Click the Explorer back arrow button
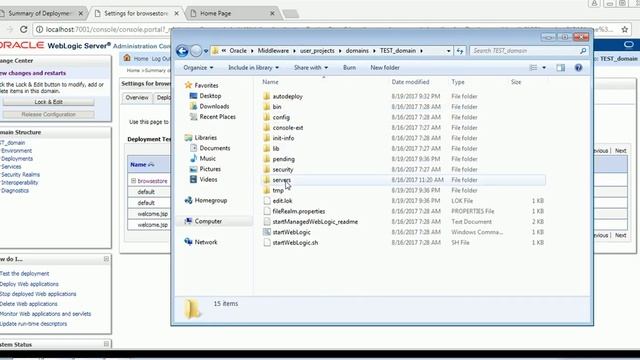640x360 pixels. click(x=182, y=51)
